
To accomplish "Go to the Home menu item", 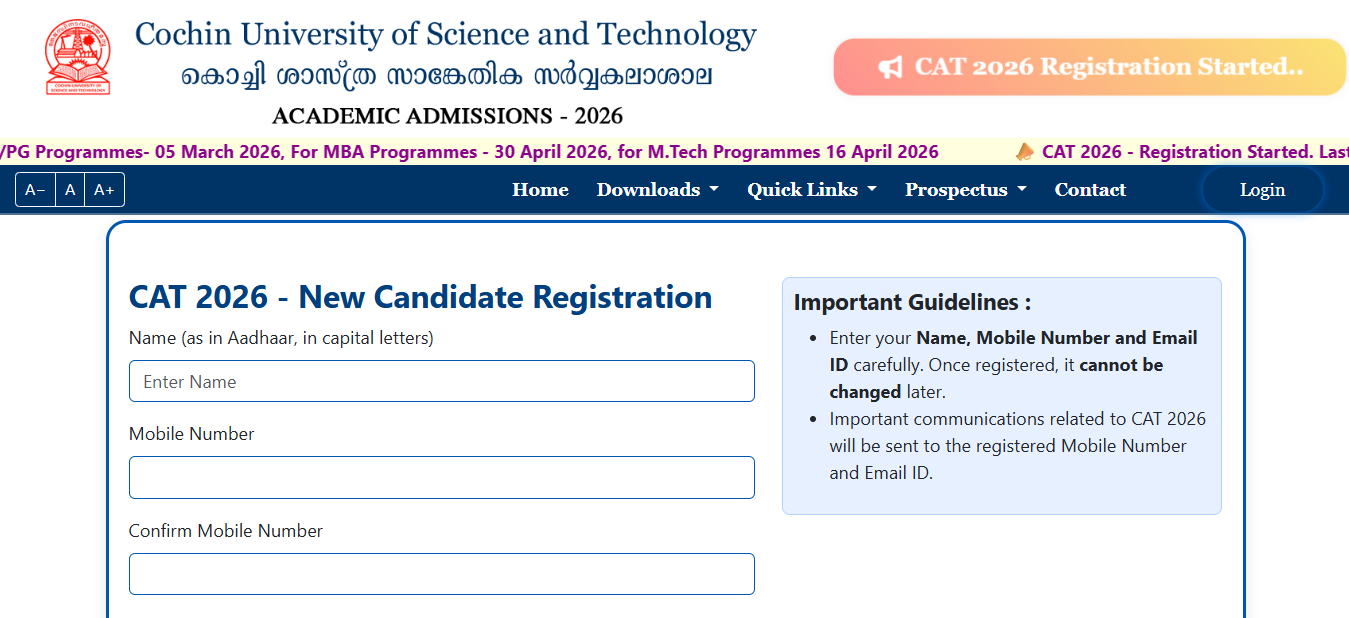I will (540, 189).
